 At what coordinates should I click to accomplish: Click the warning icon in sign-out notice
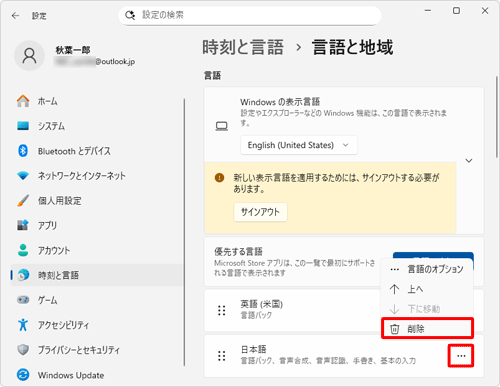[x=219, y=178]
